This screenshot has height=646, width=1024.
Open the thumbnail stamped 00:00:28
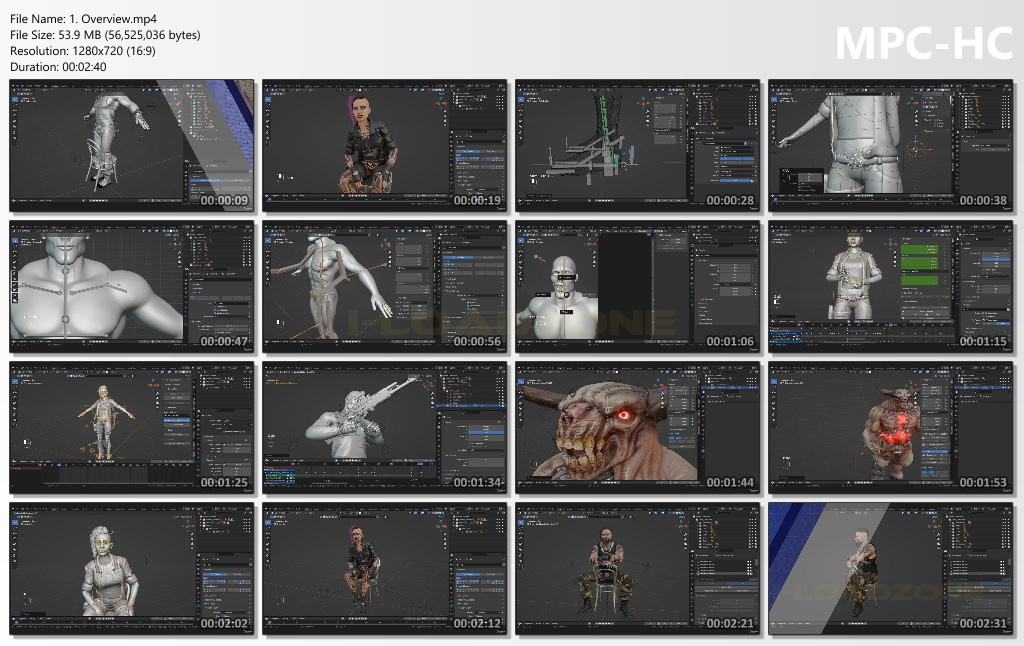pyautogui.click(x=637, y=146)
